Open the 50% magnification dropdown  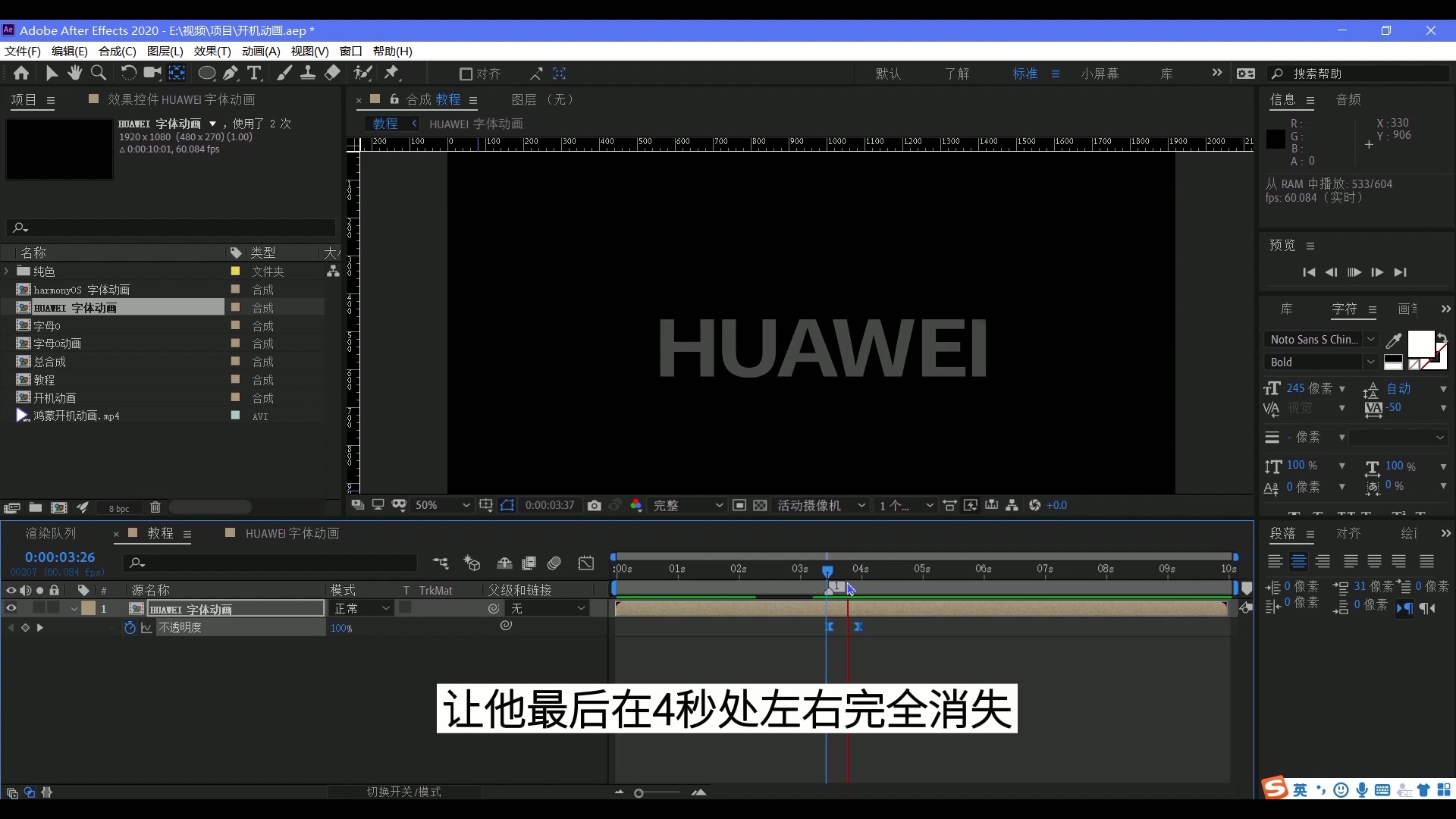(x=442, y=505)
